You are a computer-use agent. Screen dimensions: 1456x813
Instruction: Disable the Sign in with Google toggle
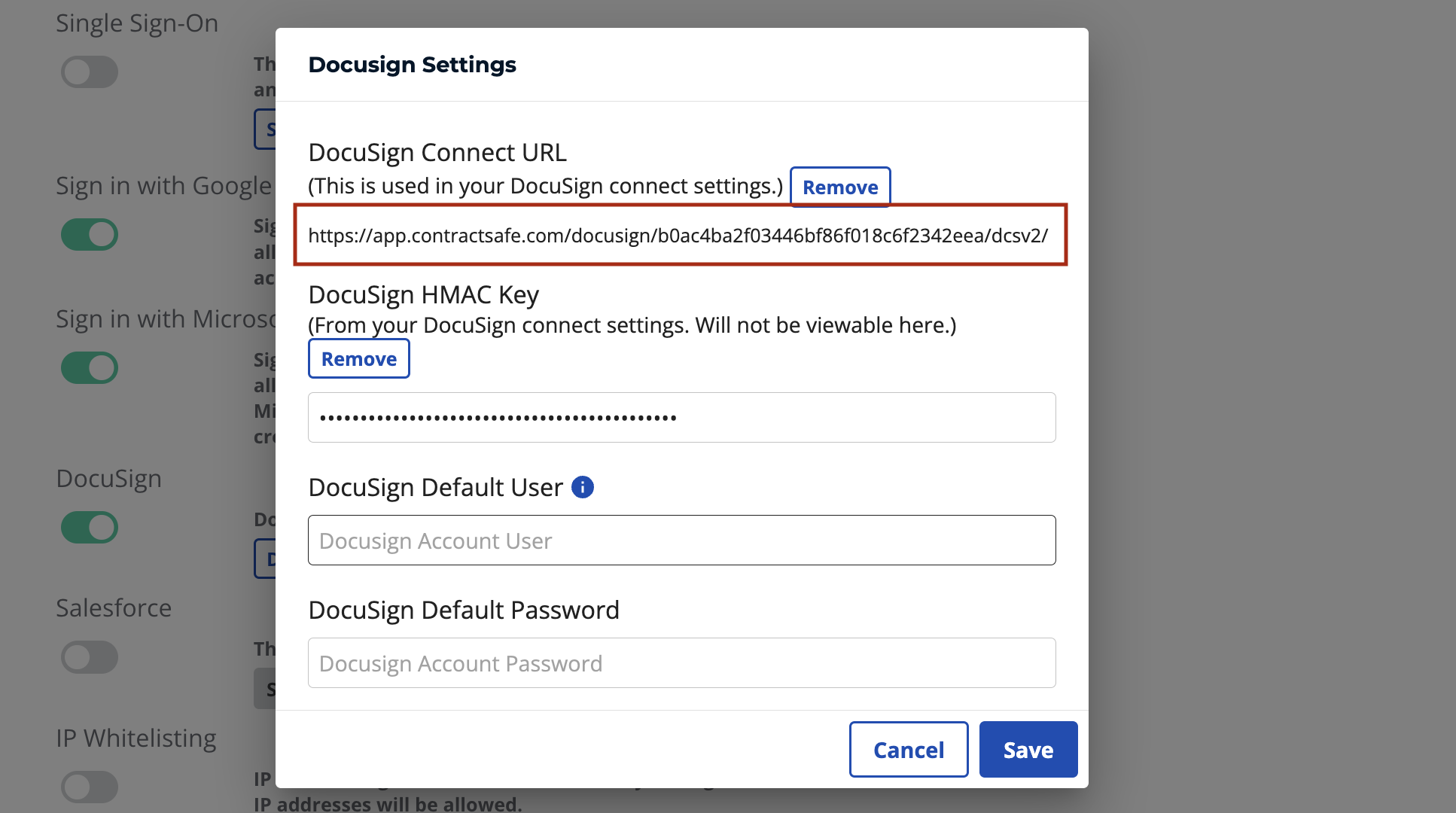tap(90, 234)
